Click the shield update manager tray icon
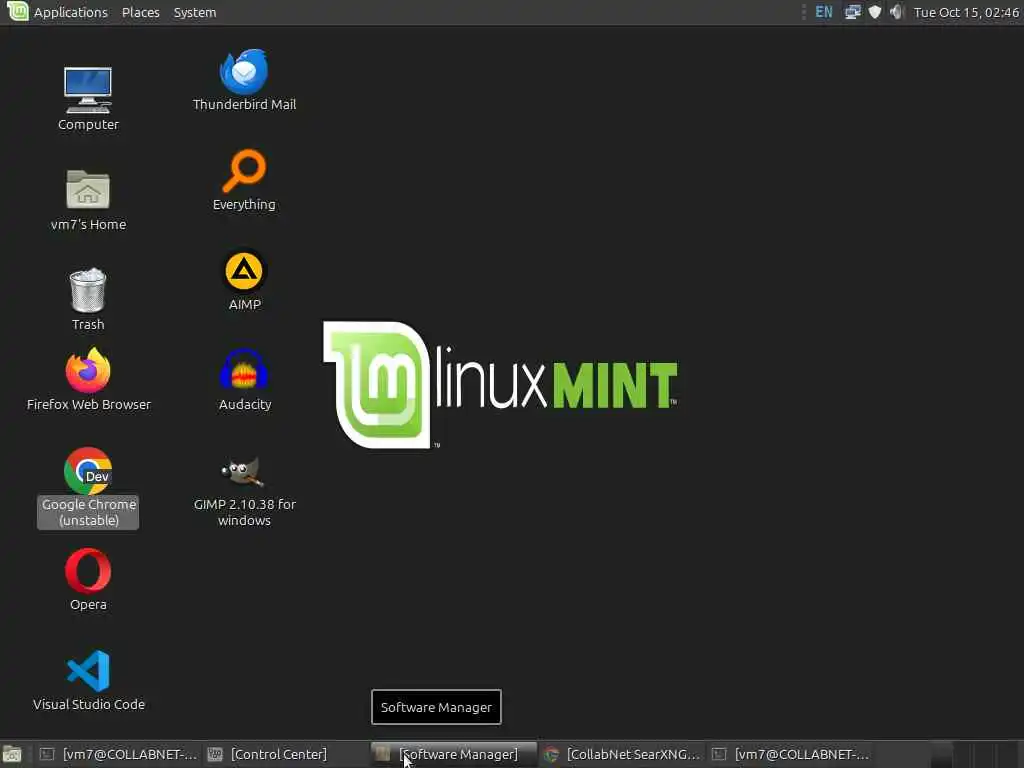The image size is (1024, 768). tap(875, 12)
